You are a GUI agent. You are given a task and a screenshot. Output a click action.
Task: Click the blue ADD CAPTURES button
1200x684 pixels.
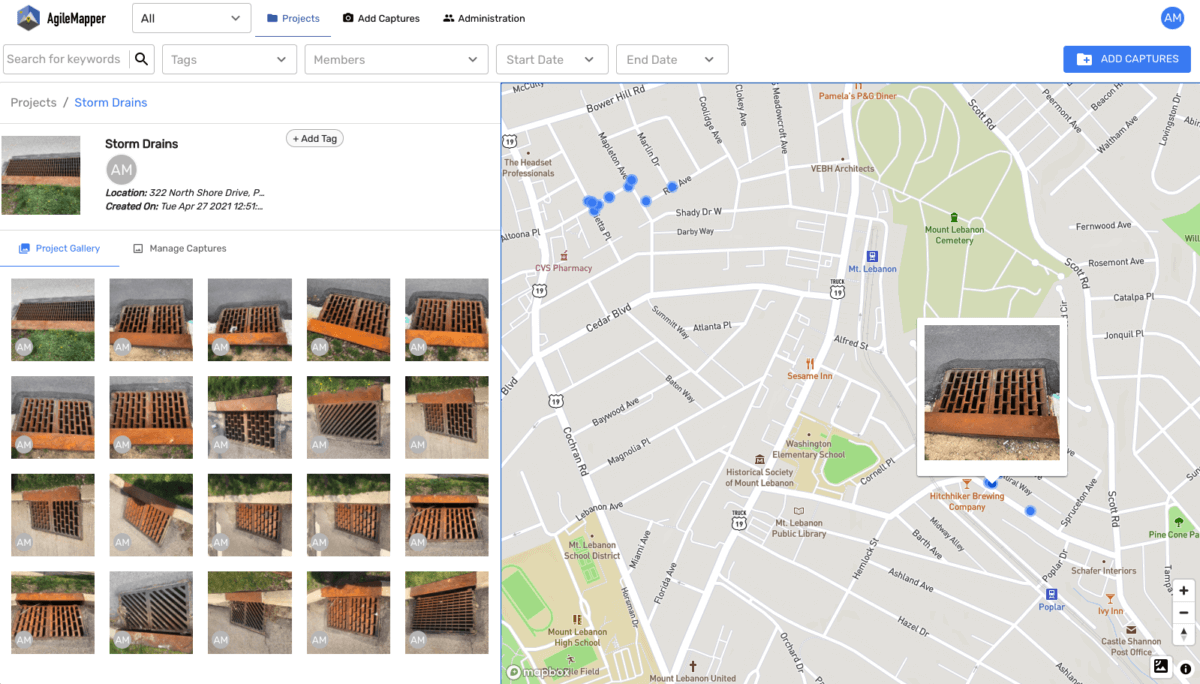[1127, 59]
